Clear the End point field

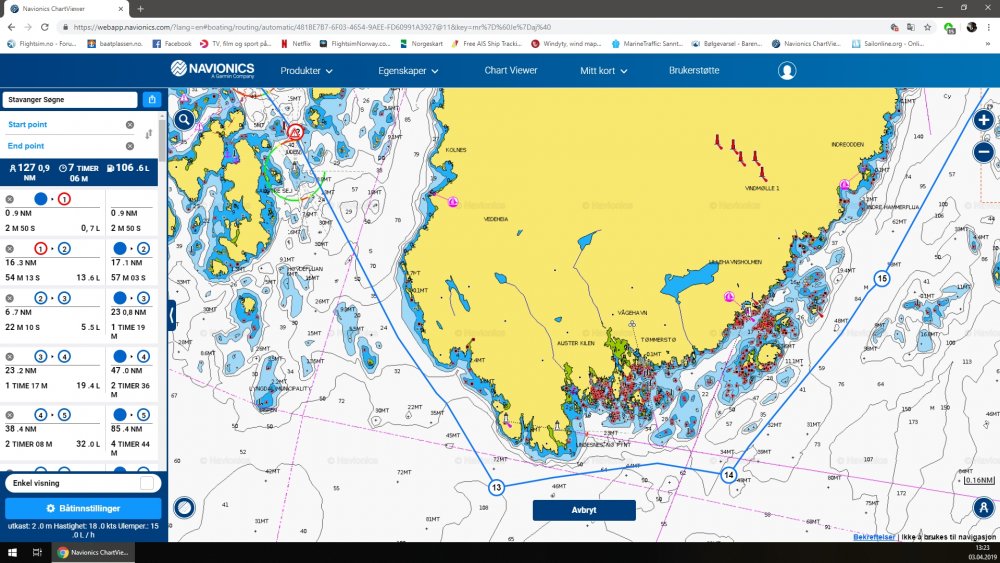129,146
